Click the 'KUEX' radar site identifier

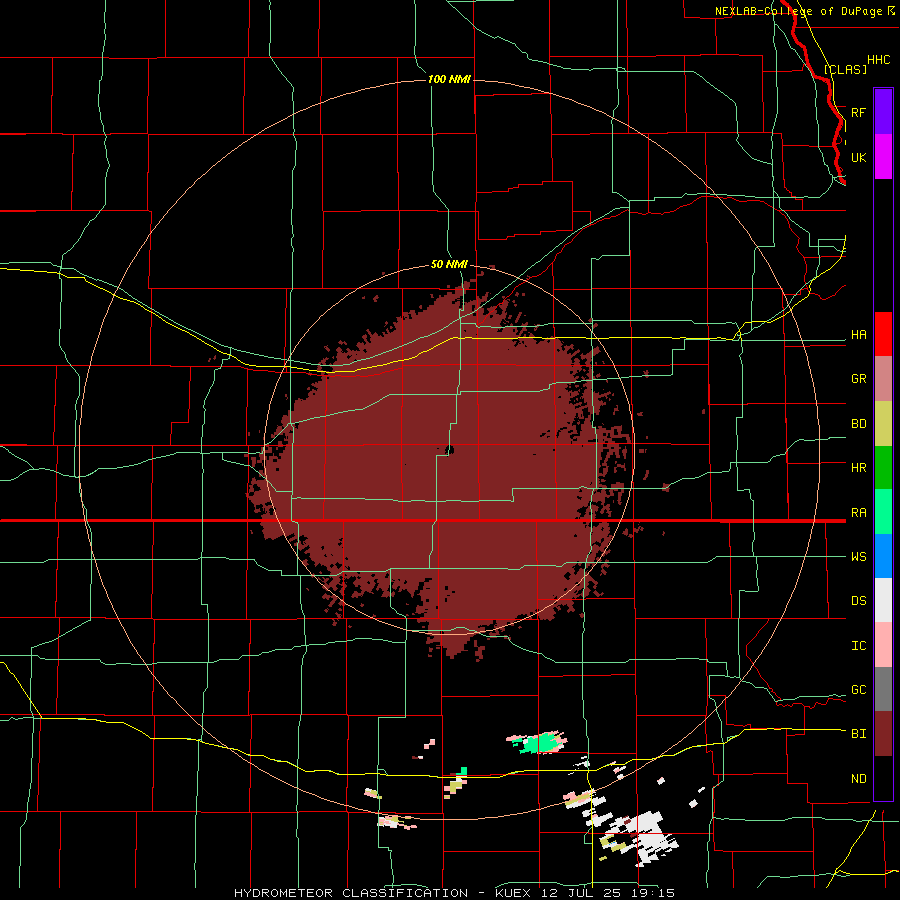[514, 893]
